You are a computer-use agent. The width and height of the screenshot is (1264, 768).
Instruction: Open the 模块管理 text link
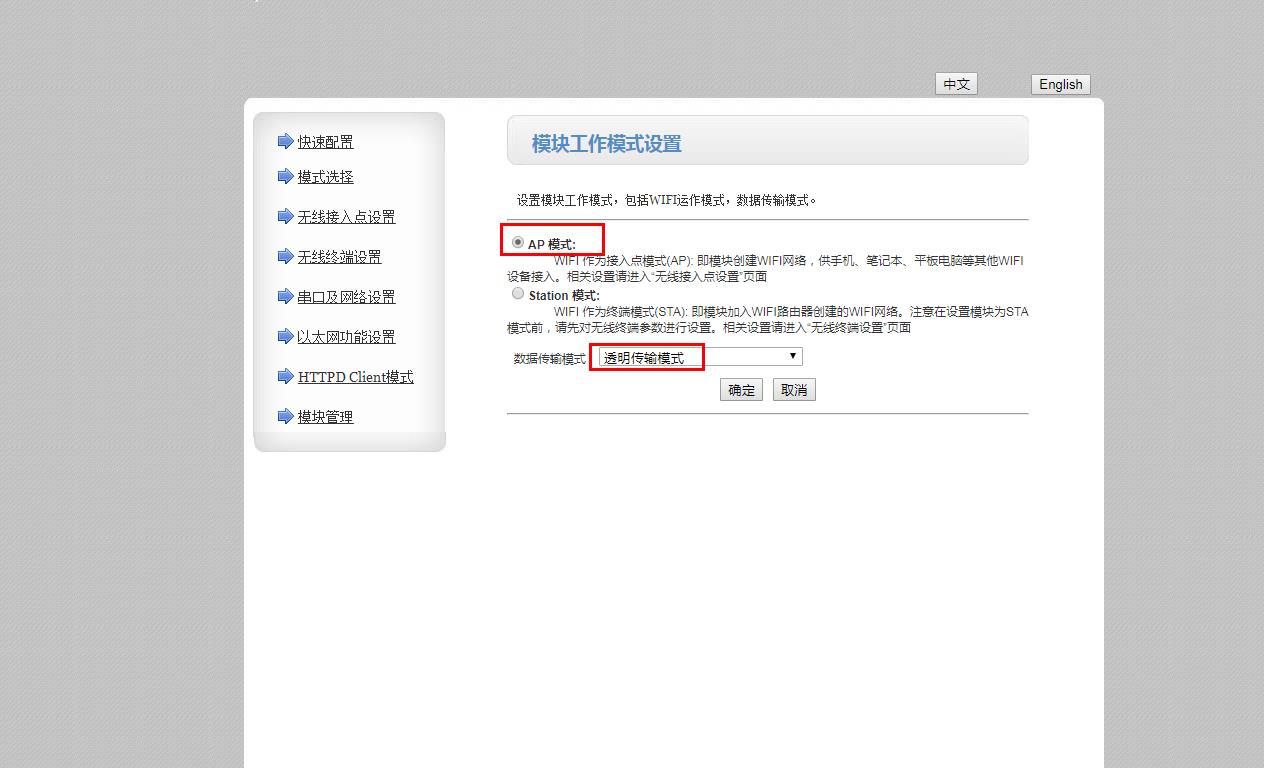click(x=325, y=417)
